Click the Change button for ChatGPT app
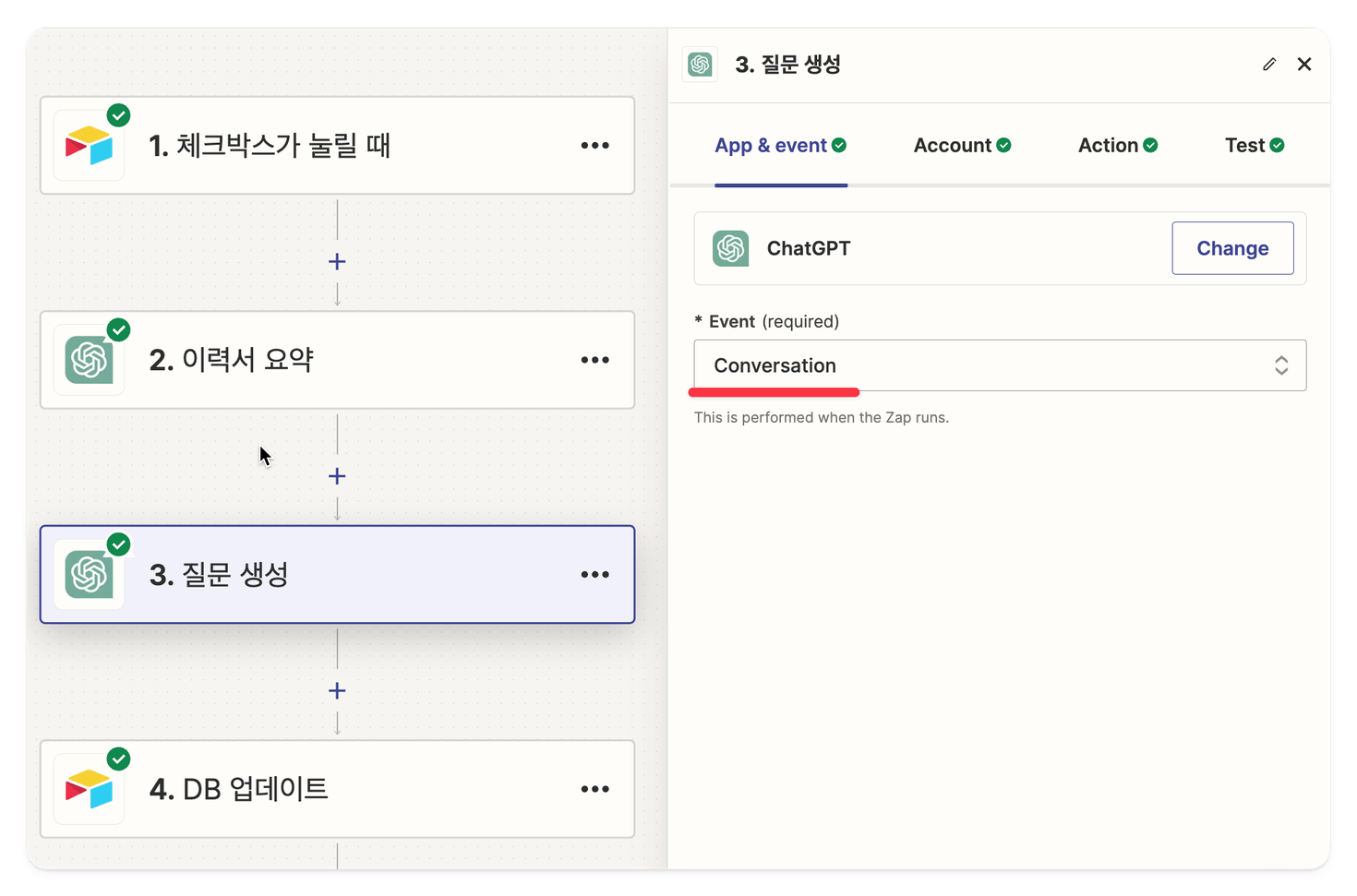The height and width of the screenshot is (896, 1357). (1231, 248)
